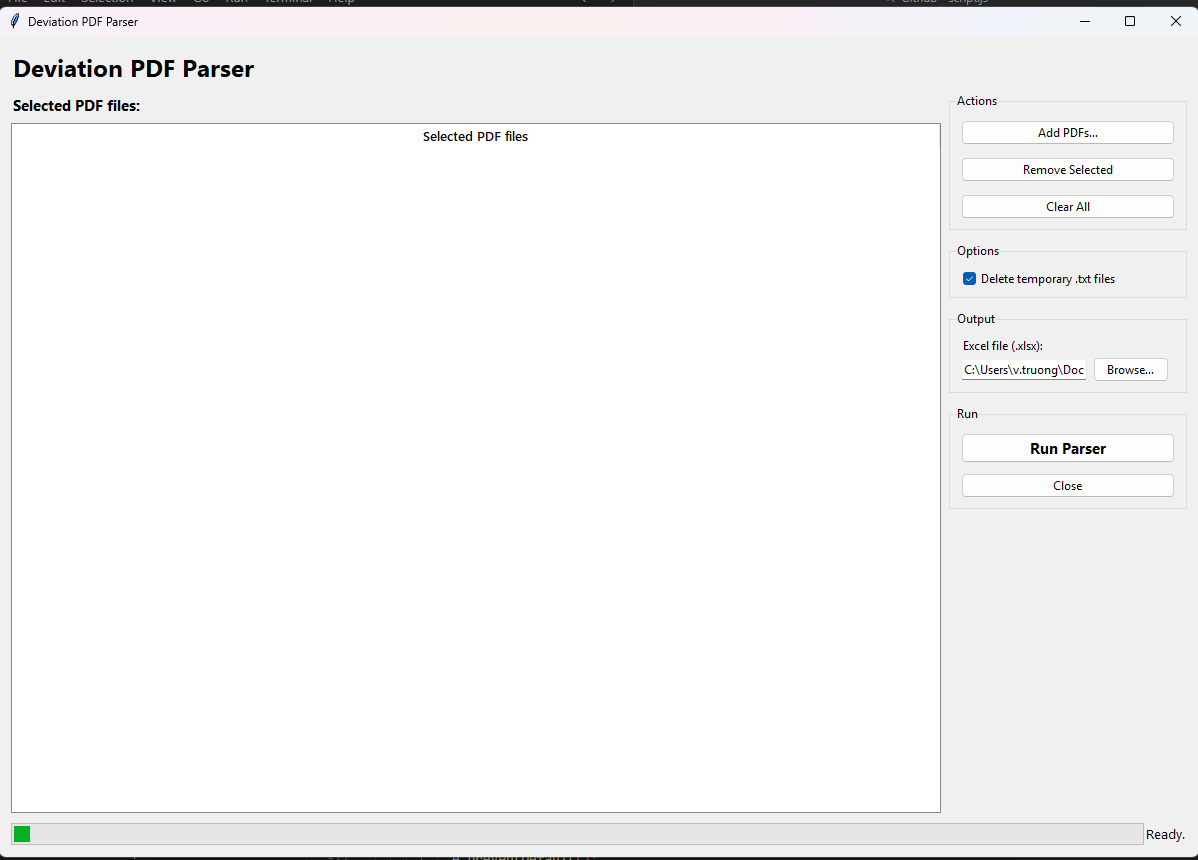Clear all PDF files

click(x=1067, y=206)
